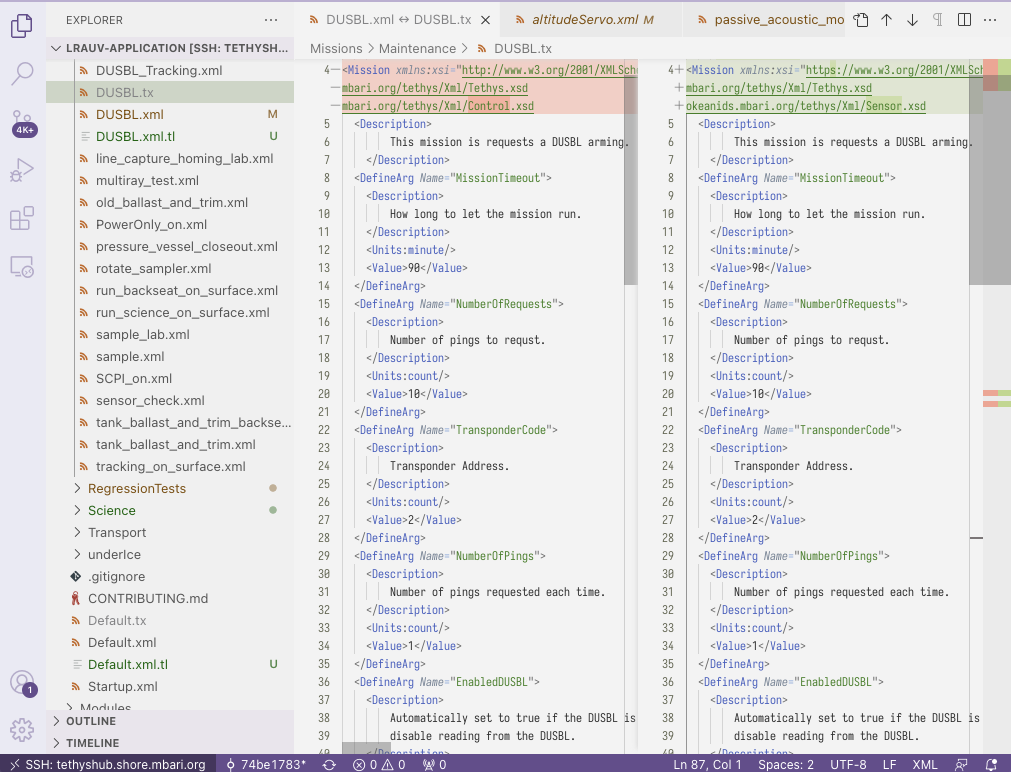
Task: Open the Extensions view
Action: (22, 219)
